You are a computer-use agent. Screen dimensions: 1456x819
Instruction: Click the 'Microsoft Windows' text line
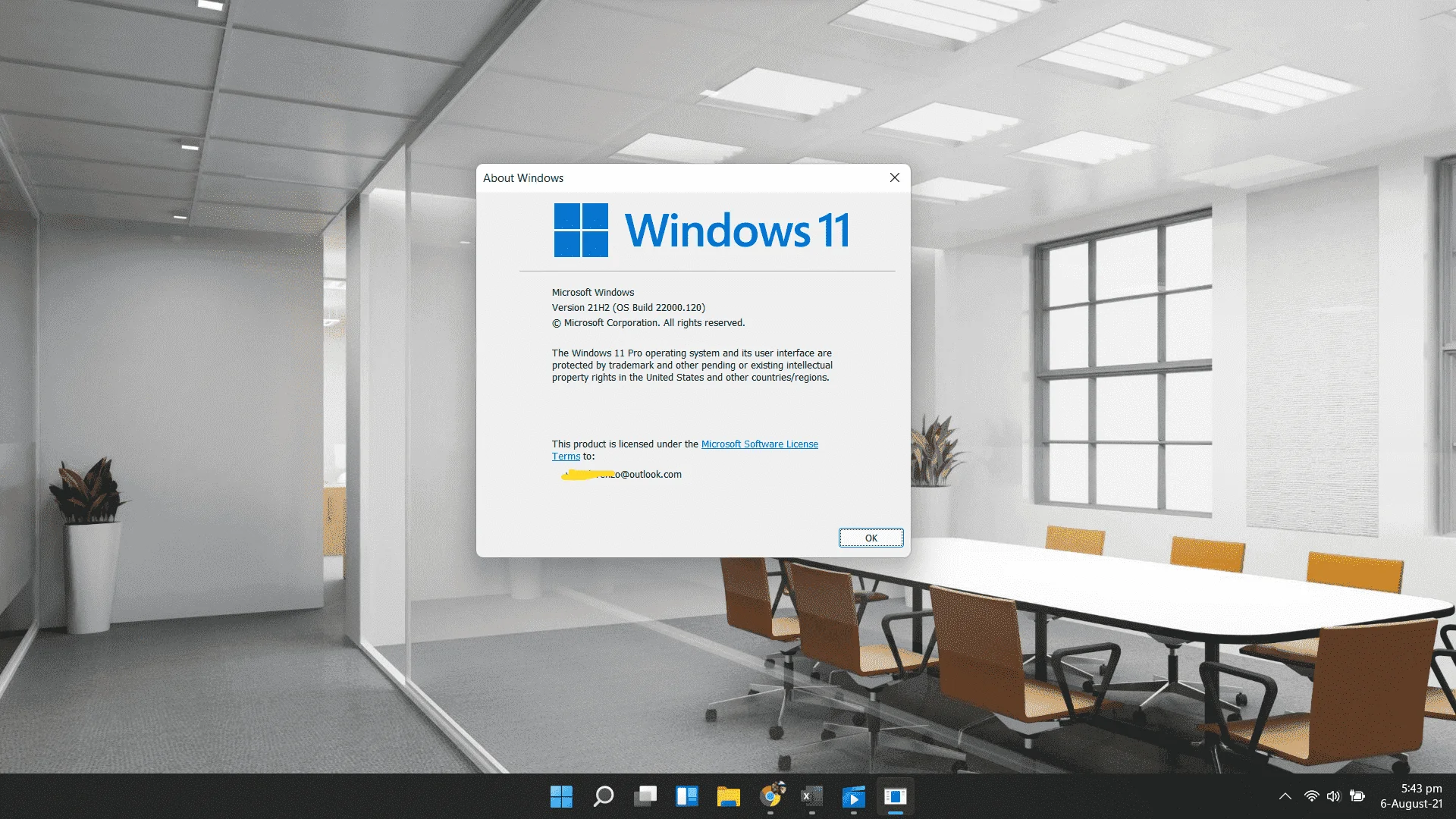coord(593,293)
